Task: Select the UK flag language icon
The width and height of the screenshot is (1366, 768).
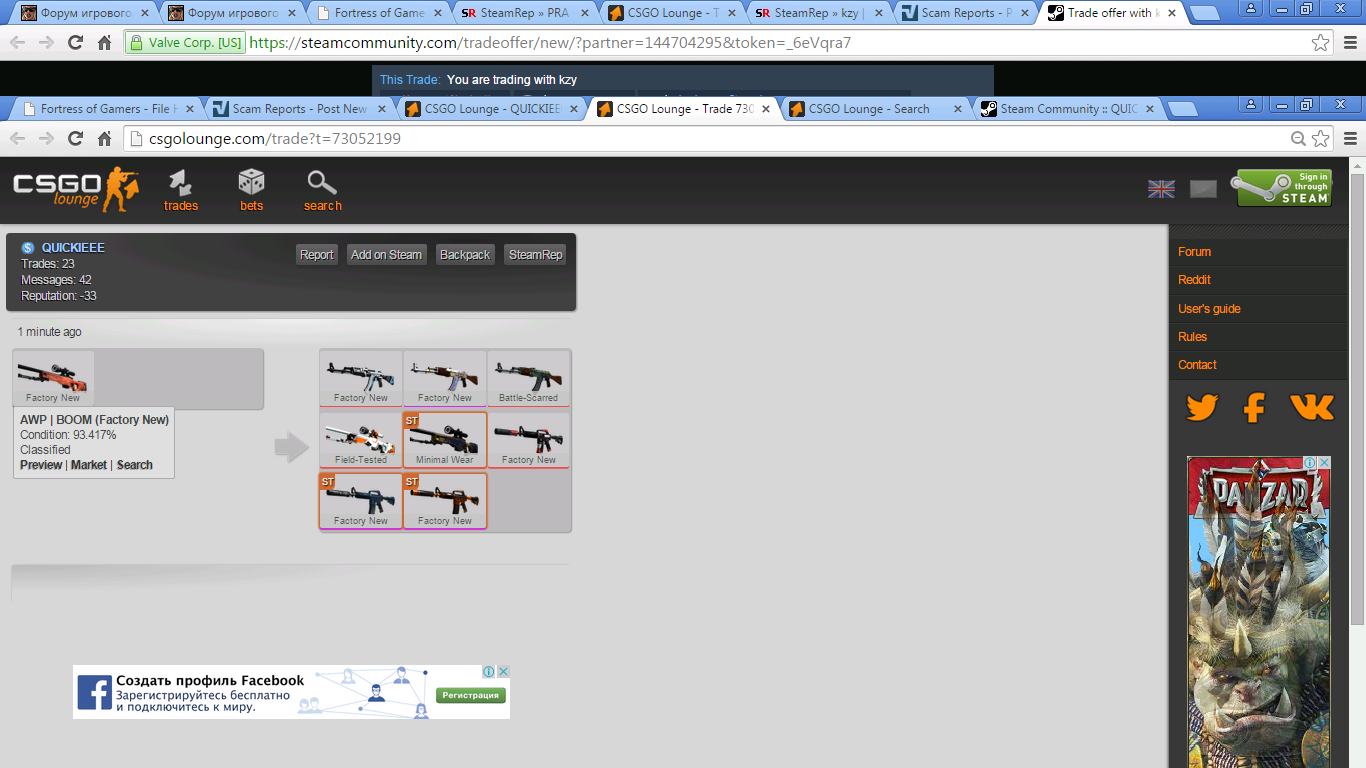Action: click(x=1161, y=189)
